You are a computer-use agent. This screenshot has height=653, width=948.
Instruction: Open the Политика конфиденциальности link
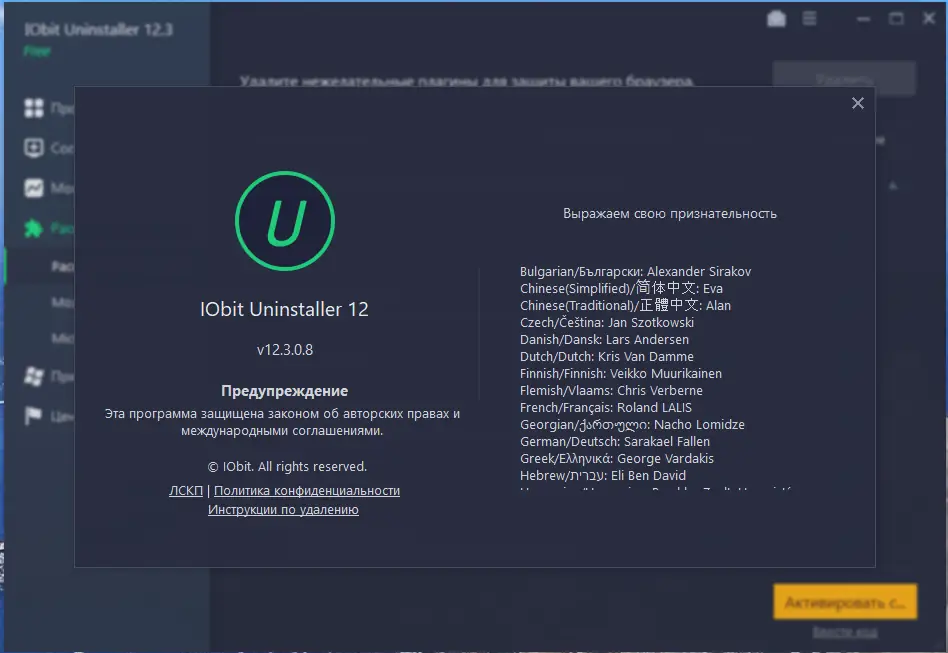coord(307,490)
